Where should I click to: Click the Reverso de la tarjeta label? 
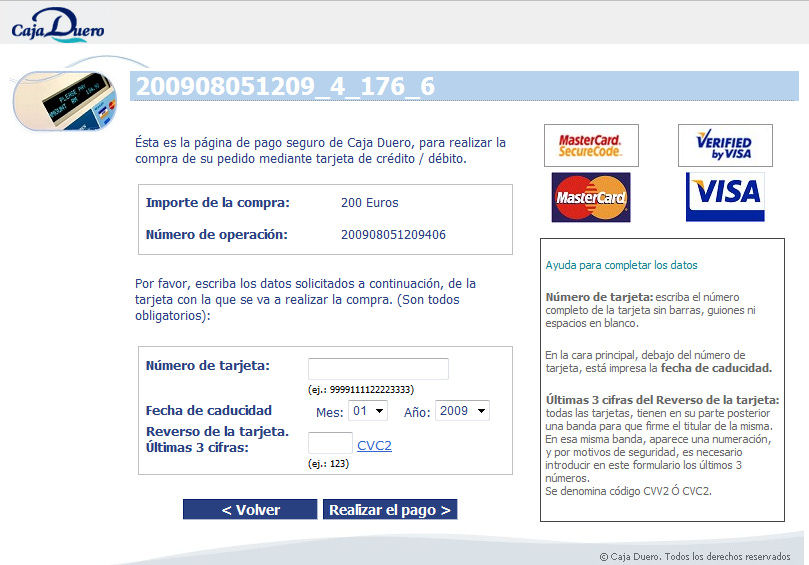pos(217,440)
